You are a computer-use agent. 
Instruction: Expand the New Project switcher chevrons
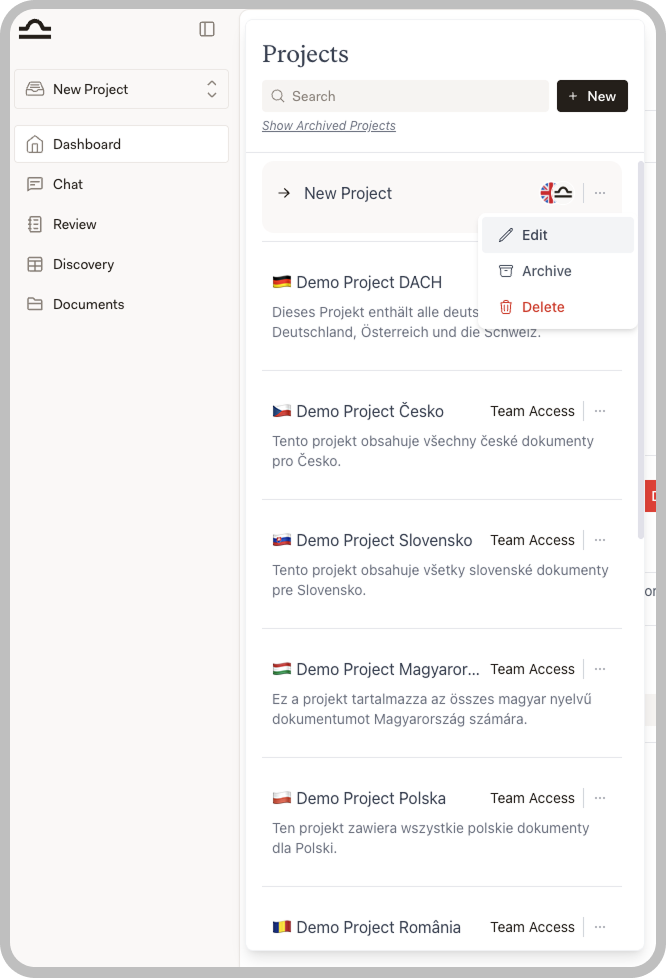click(x=210, y=89)
